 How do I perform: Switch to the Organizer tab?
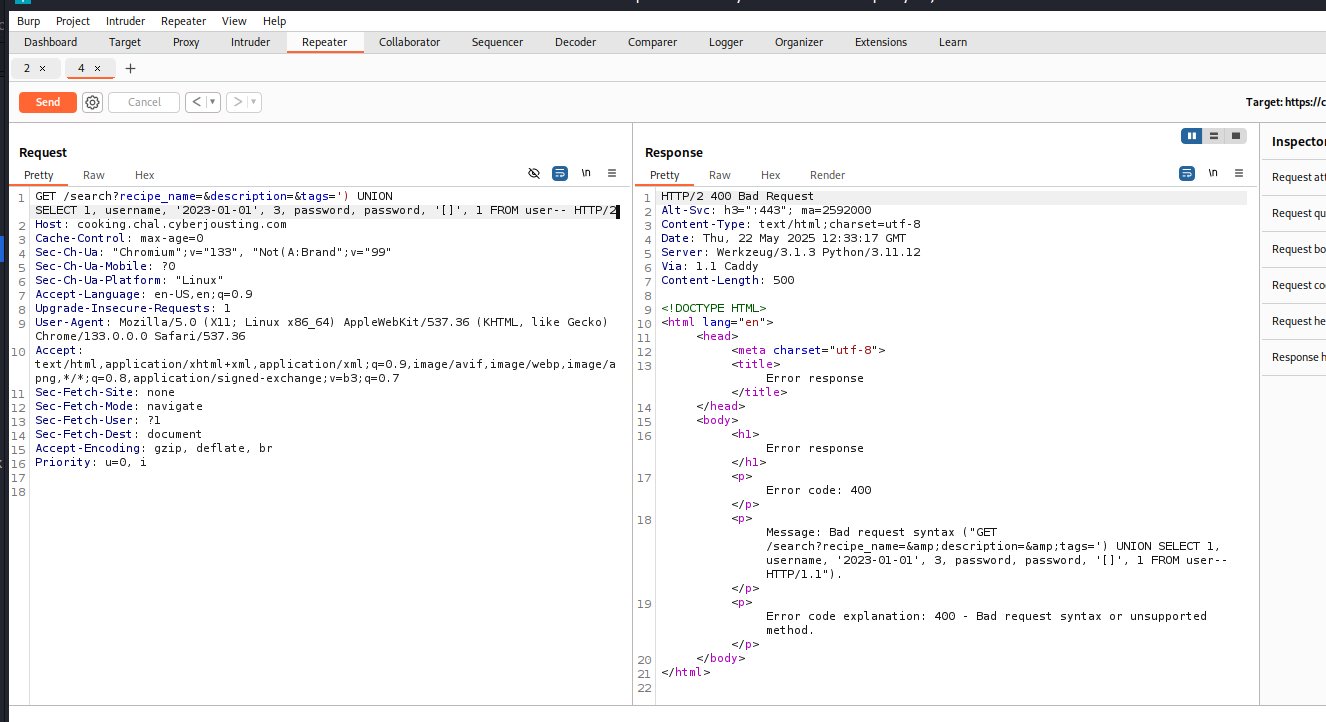pos(799,42)
